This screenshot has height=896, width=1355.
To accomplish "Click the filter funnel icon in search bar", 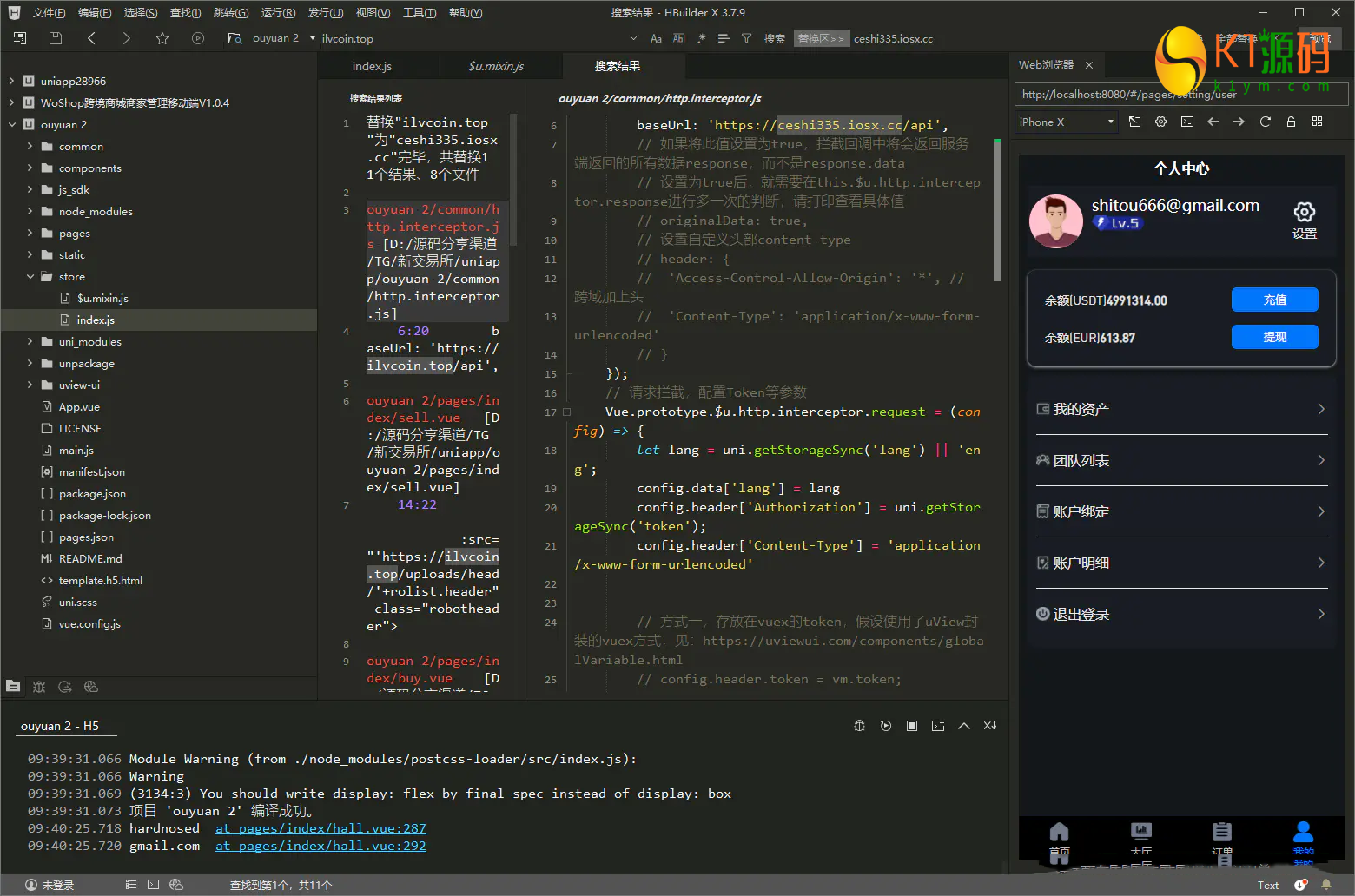I will pyautogui.click(x=746, y=38).
